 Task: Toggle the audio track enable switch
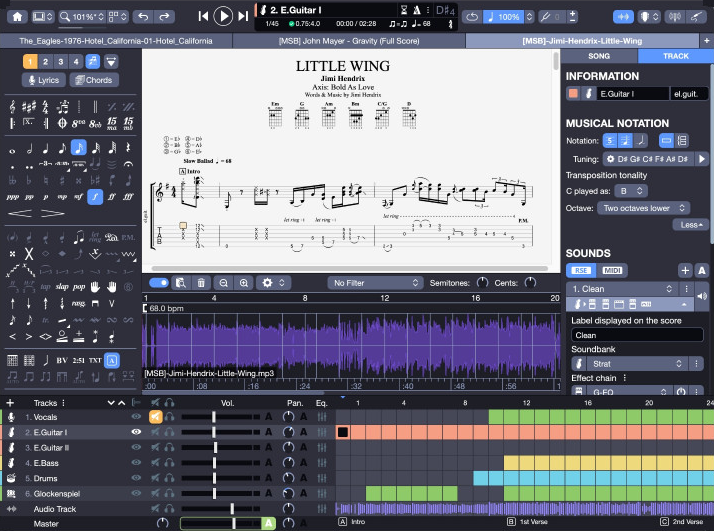(158, 283)
